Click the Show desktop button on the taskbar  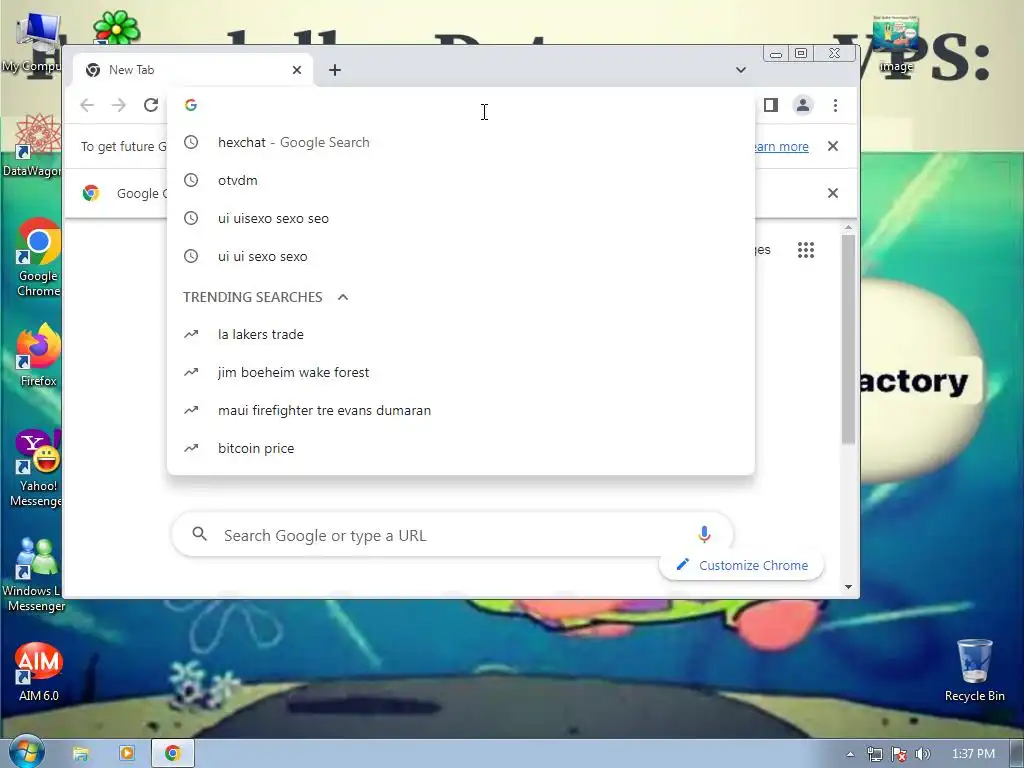tap(1016, 754)
